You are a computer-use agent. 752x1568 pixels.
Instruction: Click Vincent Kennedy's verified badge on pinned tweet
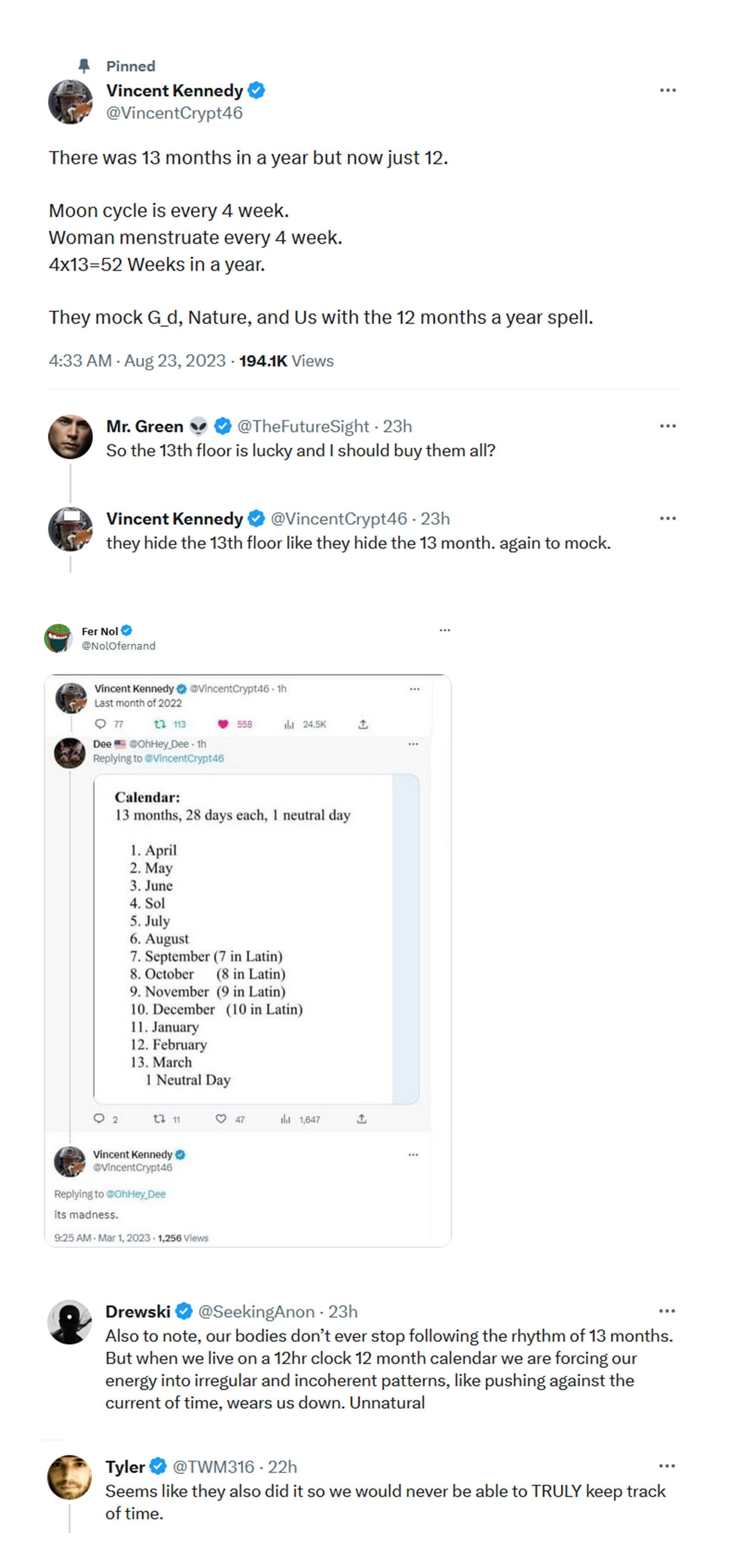pos(256,90)
